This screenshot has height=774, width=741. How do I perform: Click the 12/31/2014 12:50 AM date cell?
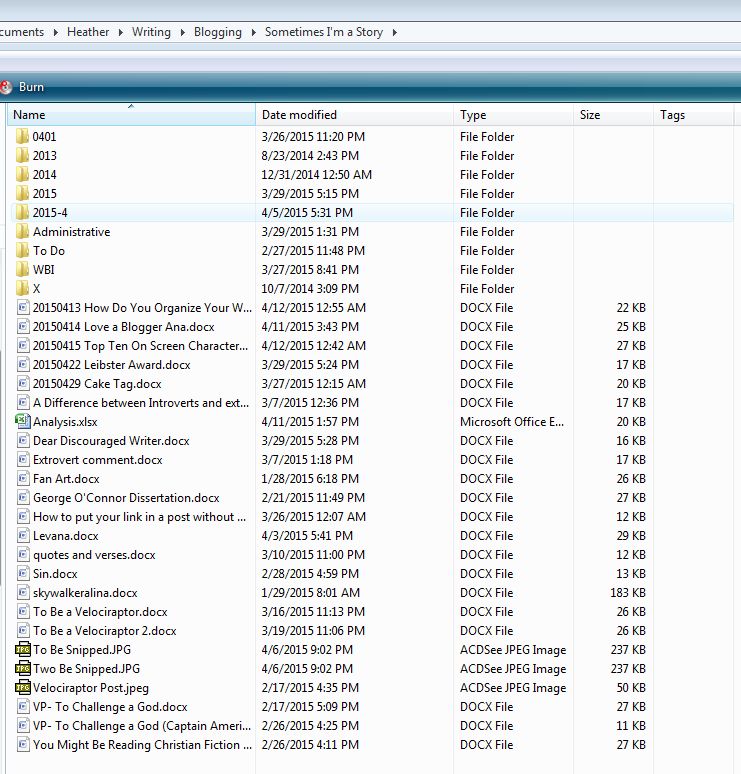(x=317, y=175)
